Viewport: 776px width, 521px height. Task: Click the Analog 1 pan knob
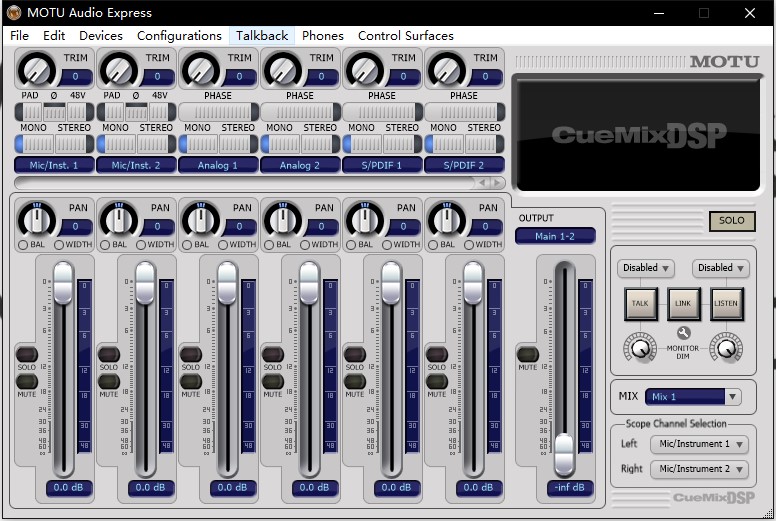[200, 220]
